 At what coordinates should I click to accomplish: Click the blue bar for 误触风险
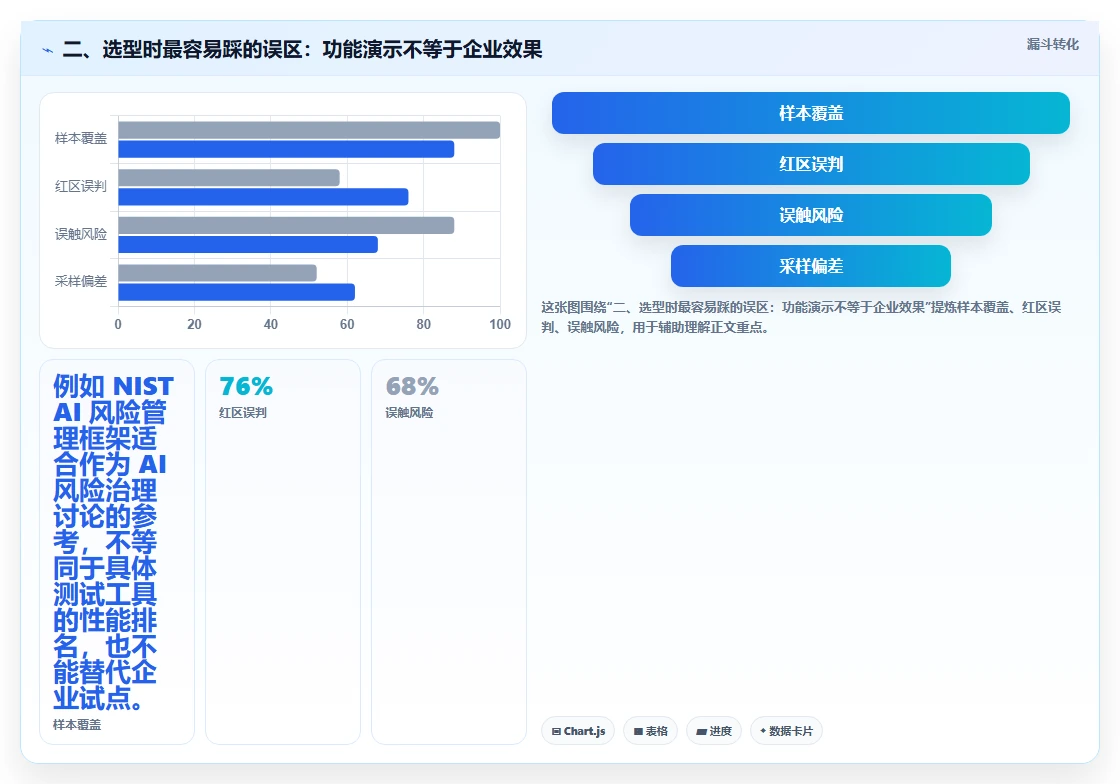pos(248,245)
